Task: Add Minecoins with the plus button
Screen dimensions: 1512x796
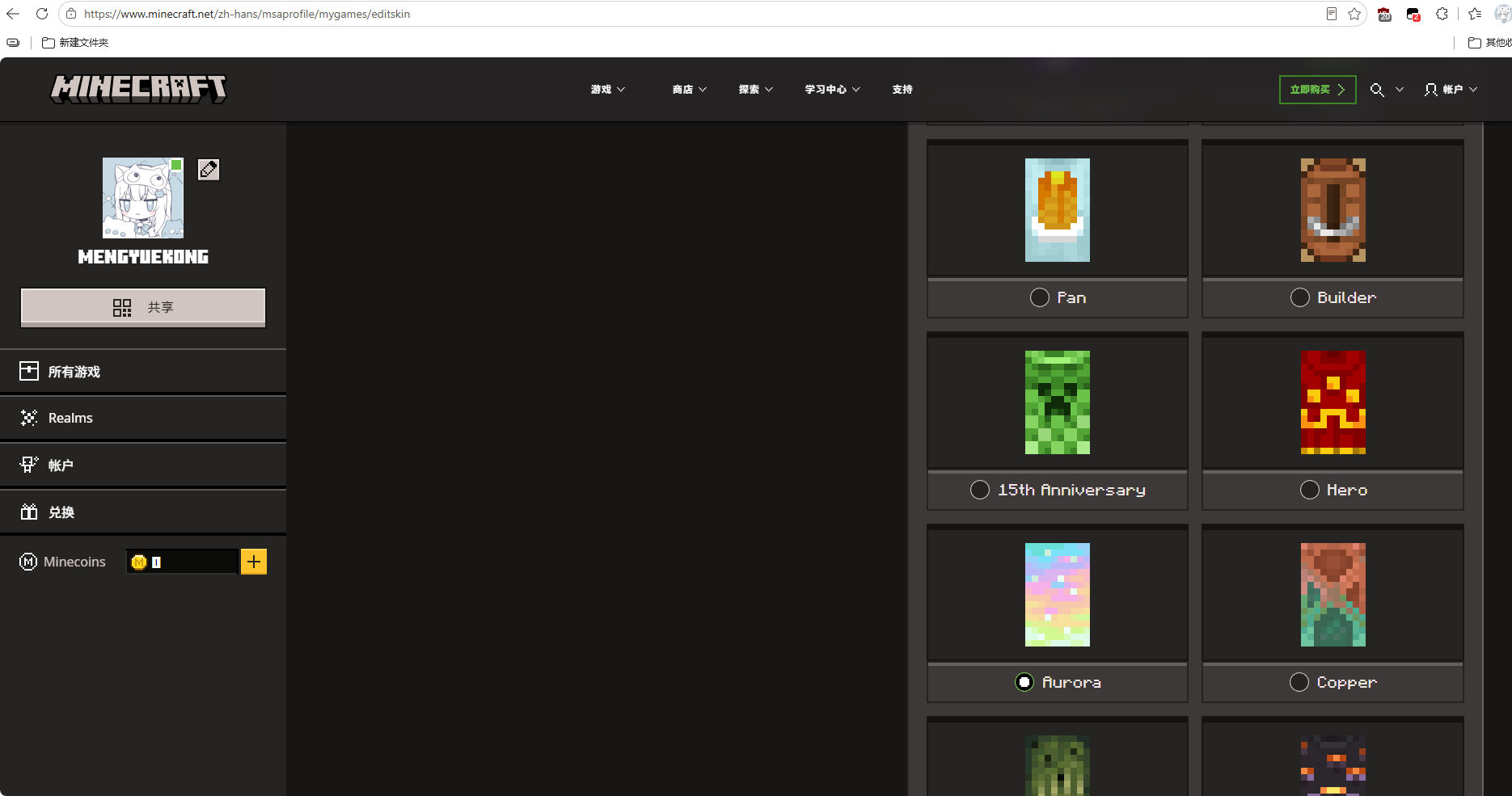Action: [254, 562]
